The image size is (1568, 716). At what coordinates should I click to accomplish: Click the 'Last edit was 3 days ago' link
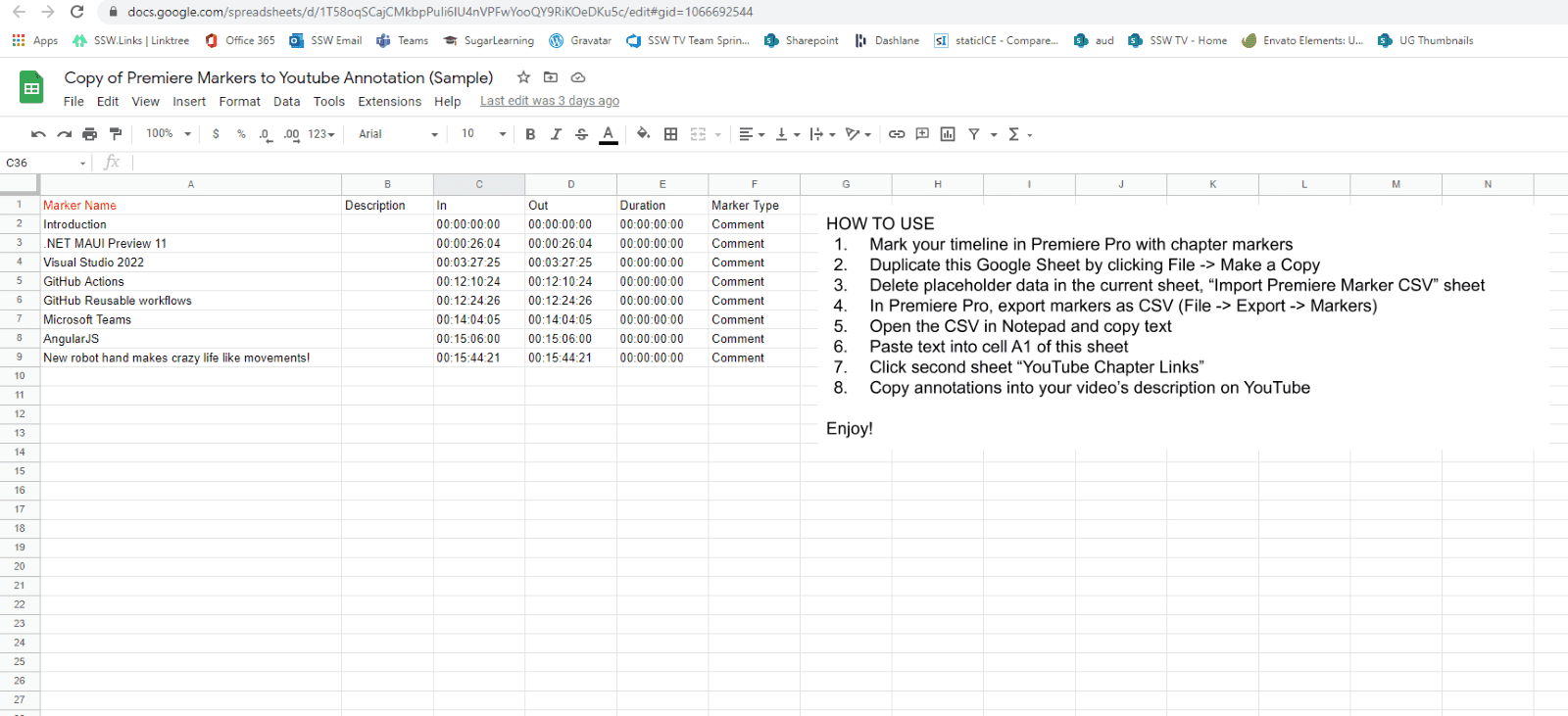[x=549, y=101]
